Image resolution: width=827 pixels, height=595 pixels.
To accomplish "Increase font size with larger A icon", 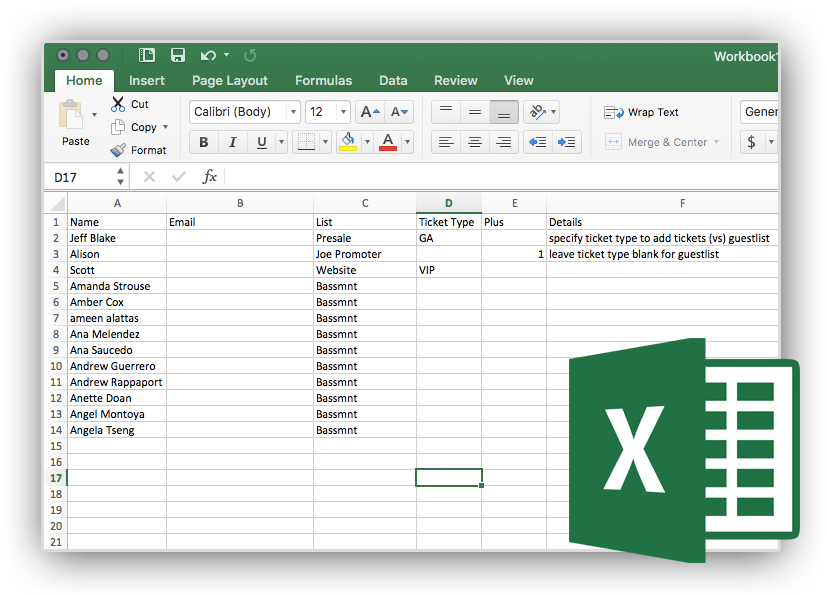I will (369, 112).
